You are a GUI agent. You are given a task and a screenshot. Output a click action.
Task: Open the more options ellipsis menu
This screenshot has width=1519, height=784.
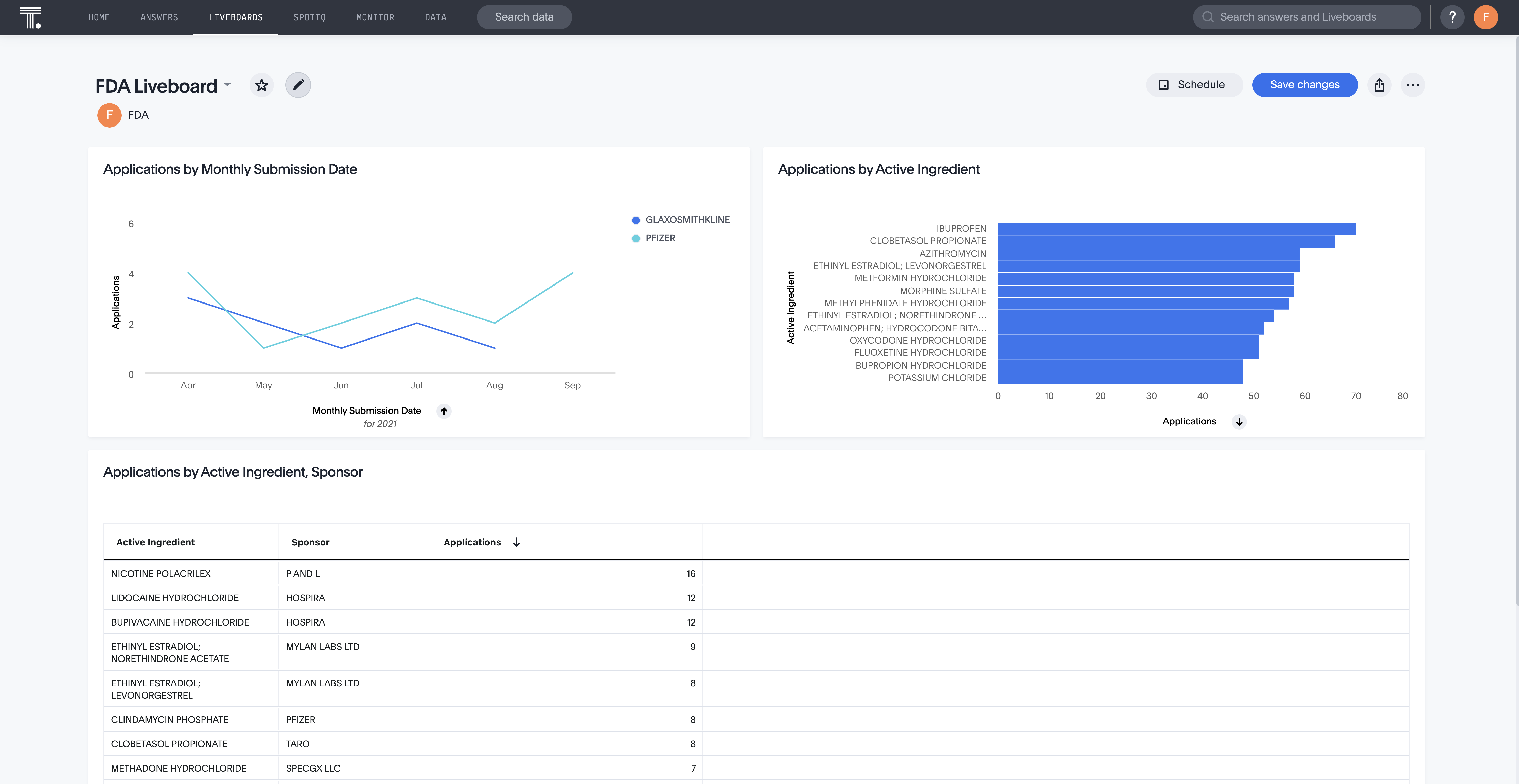1413,85
